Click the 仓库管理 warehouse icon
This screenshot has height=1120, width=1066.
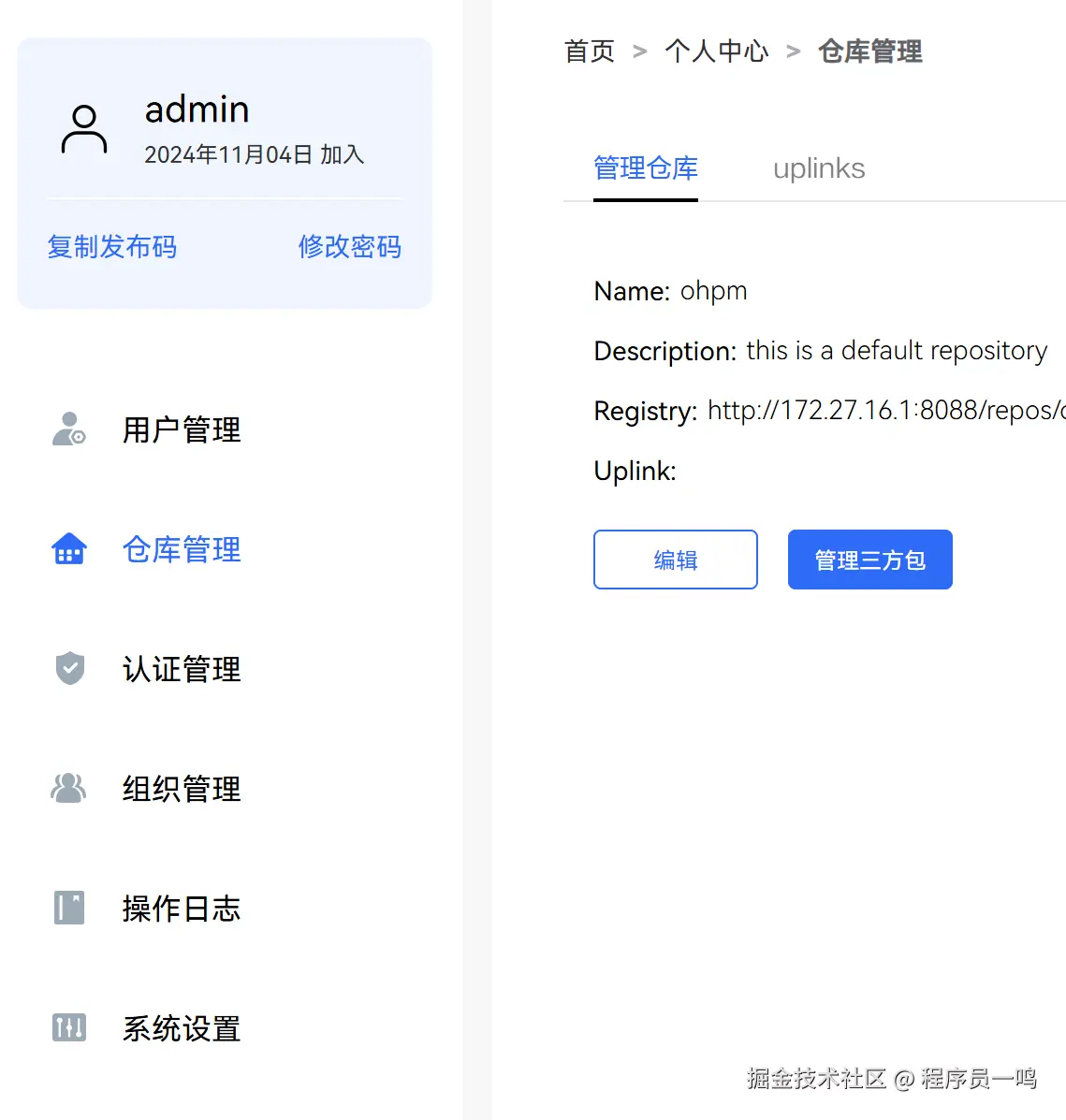coord(68,548)
